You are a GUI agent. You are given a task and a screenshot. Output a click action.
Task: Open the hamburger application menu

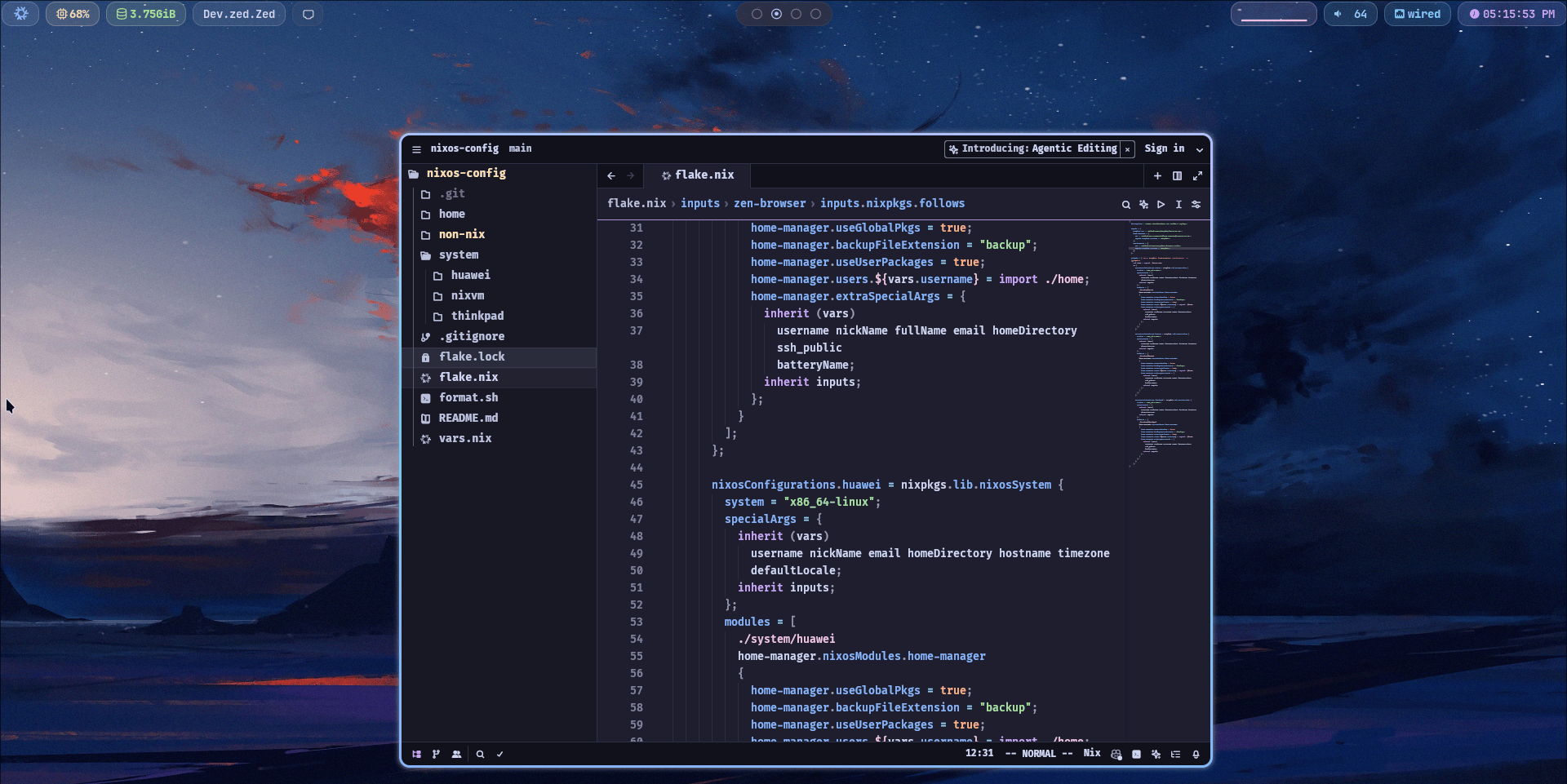[417, 148]
